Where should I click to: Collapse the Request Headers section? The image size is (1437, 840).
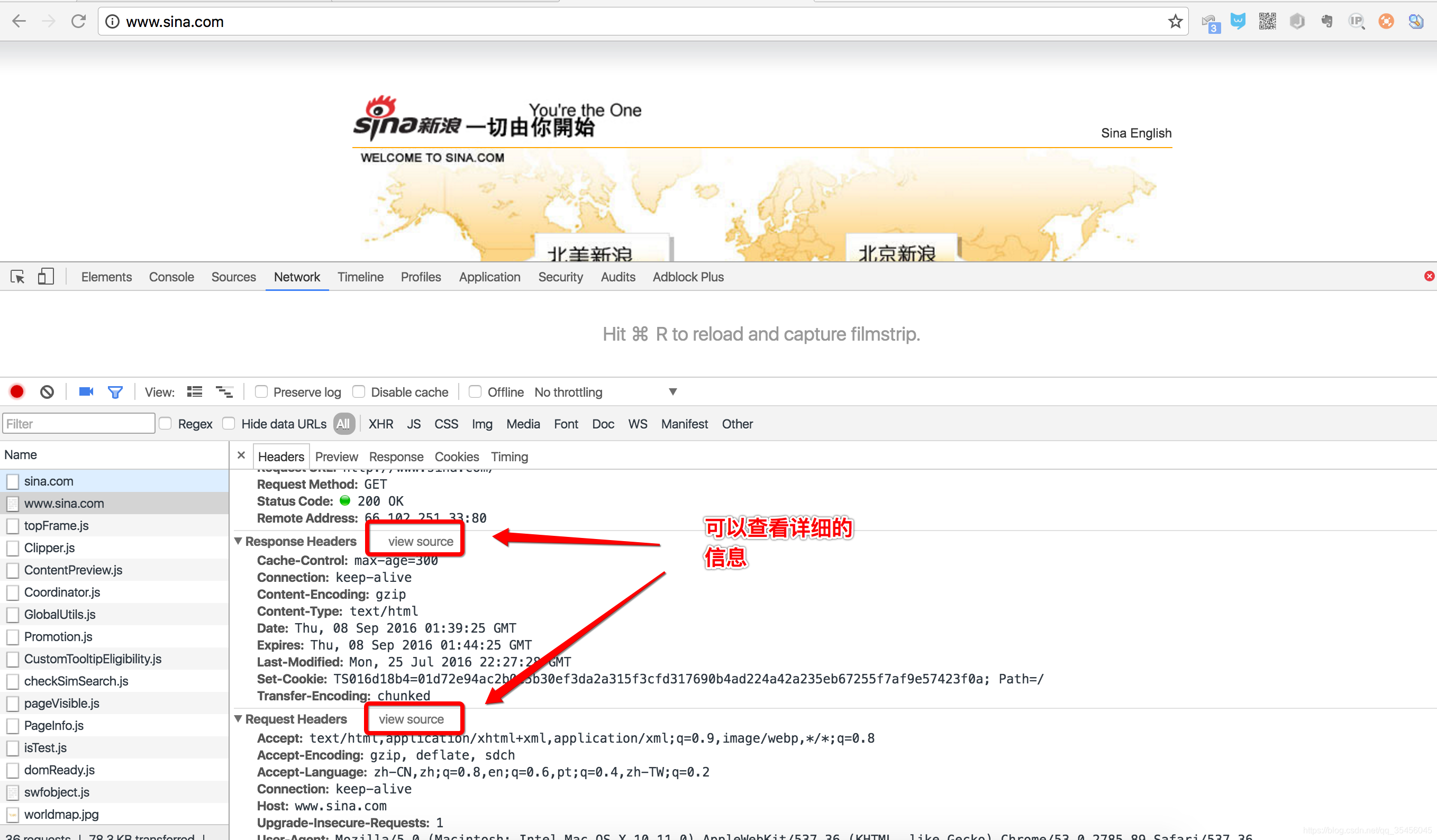(x=239, y=719)
